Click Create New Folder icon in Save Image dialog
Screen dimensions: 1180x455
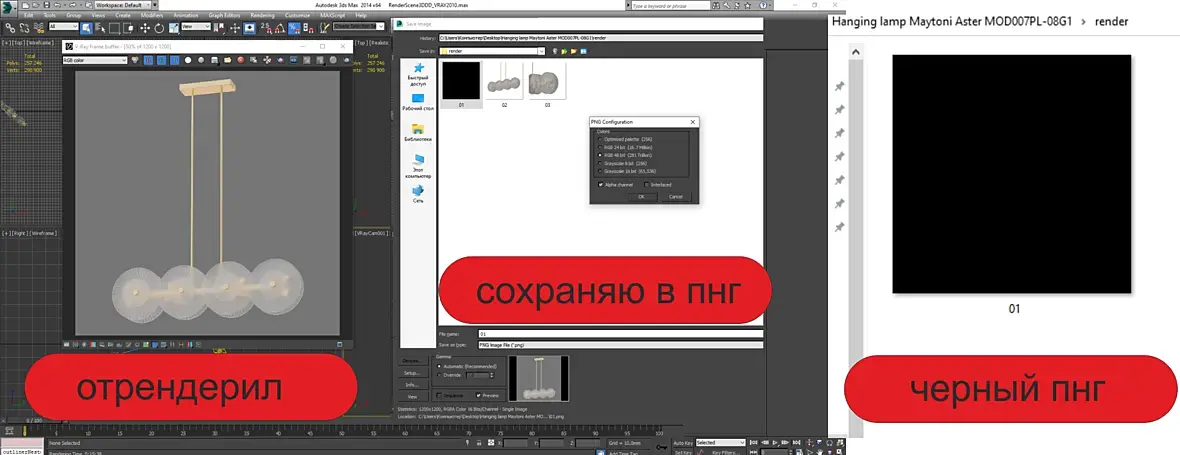(573, 51)
